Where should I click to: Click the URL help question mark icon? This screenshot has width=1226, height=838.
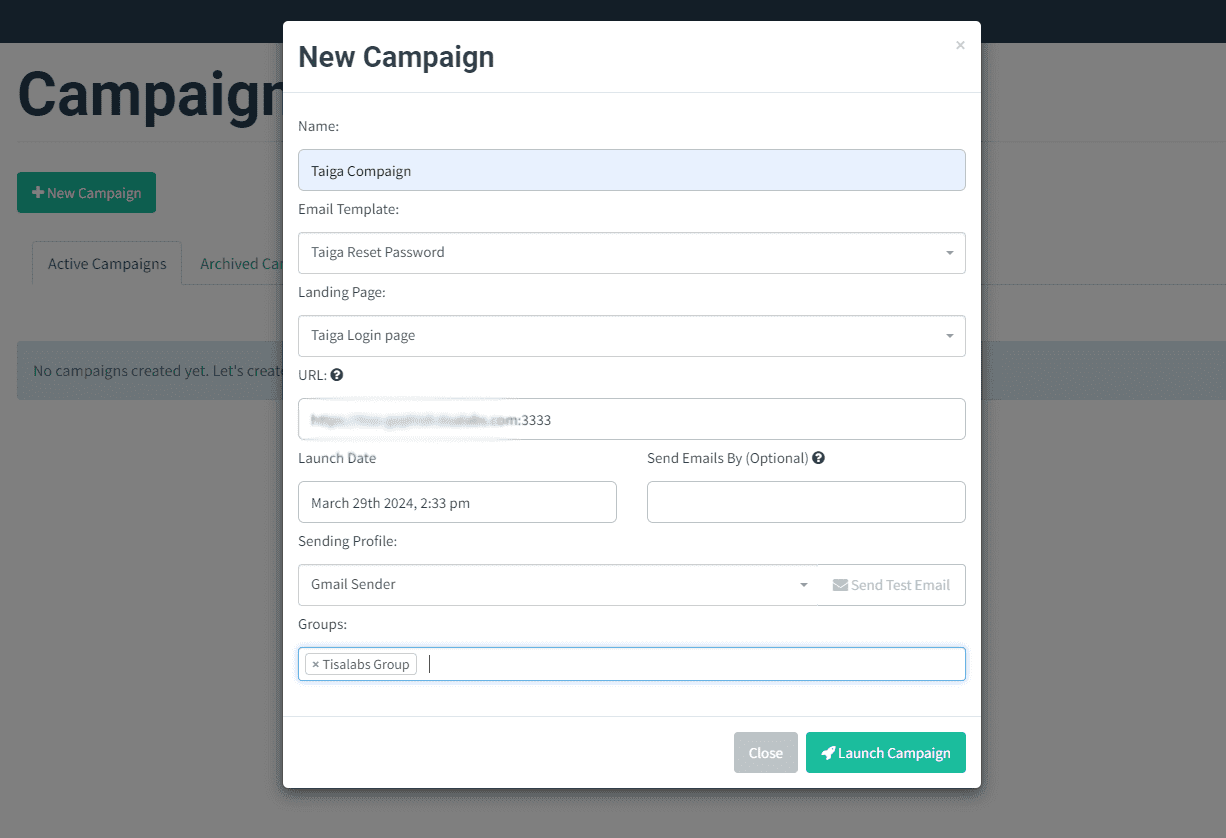337,375
